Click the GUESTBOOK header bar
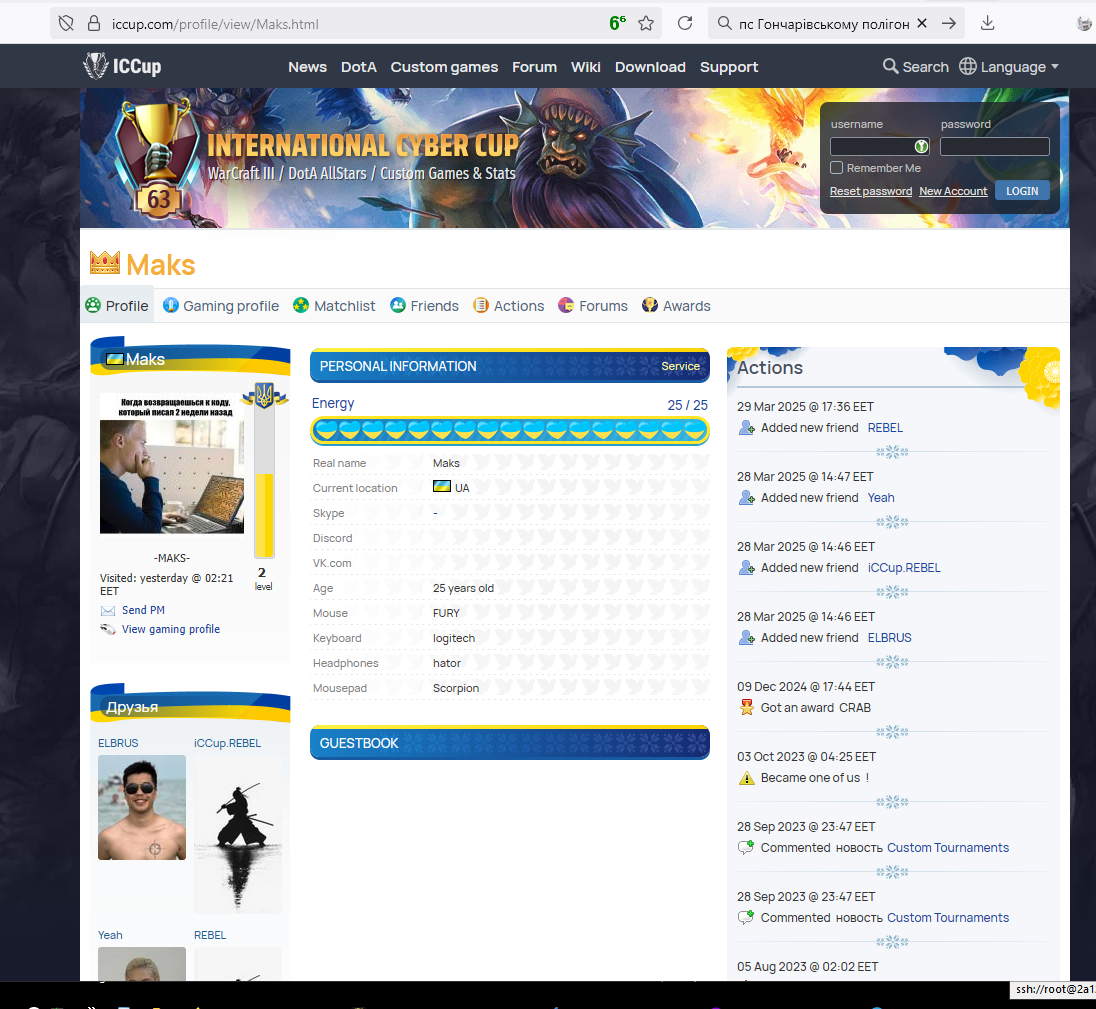1096x1009 pixels. [x=510, y=742]
